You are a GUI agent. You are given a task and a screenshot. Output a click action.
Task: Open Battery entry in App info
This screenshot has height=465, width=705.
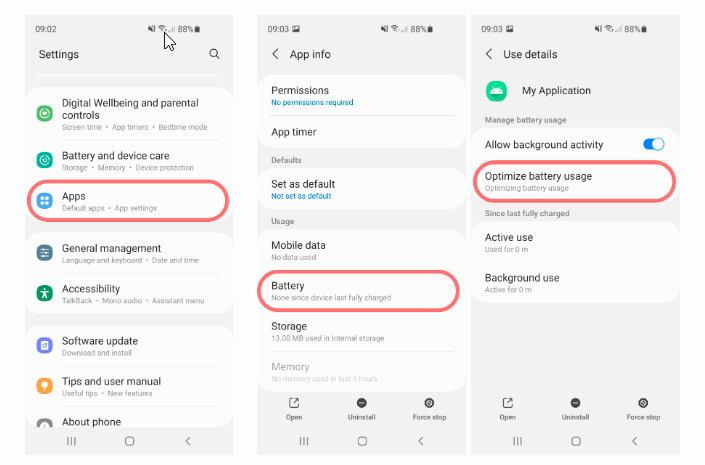click(x=358, y=291)
